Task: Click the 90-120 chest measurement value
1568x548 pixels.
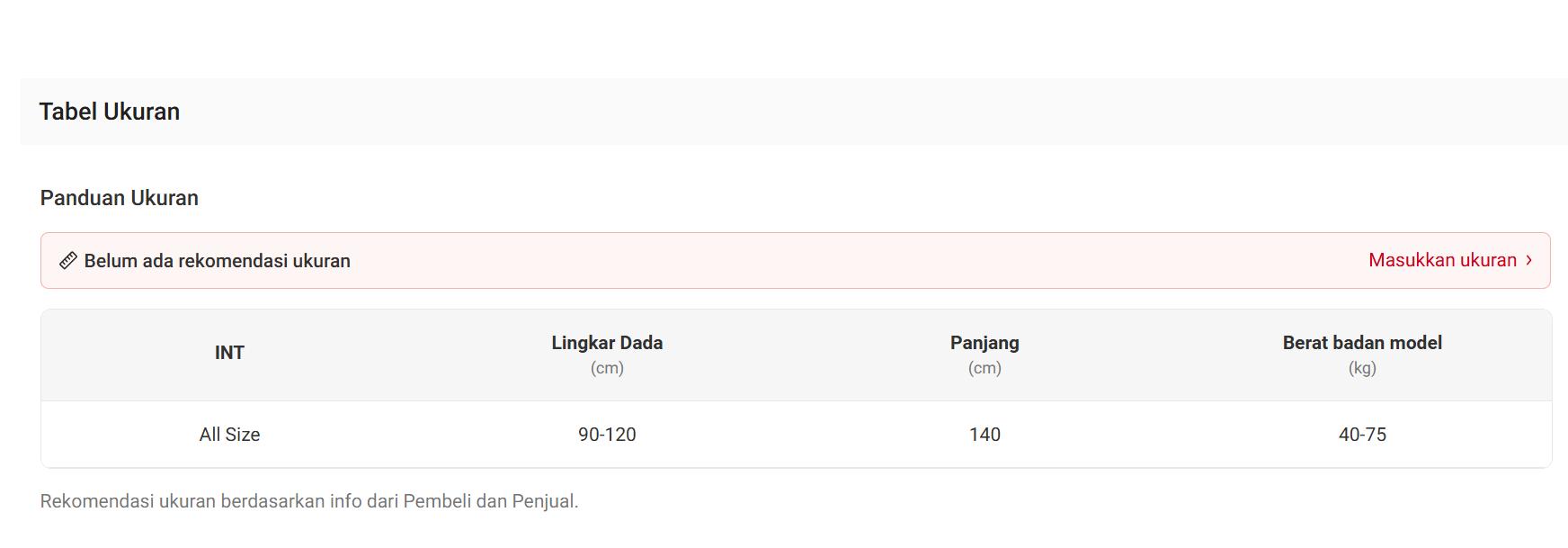Action: [x=607, y=435]
